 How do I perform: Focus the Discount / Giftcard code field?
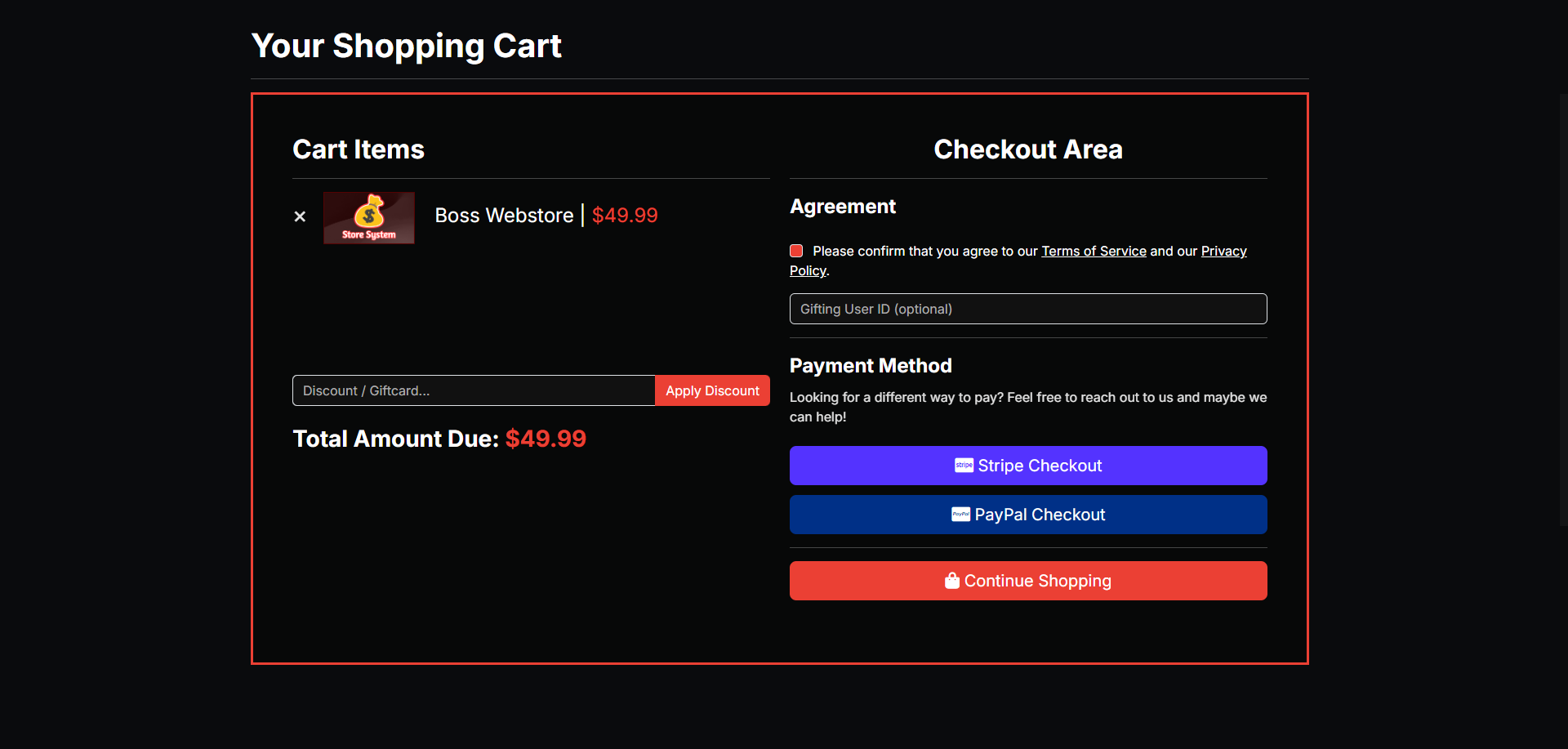(x=474, y=390)
